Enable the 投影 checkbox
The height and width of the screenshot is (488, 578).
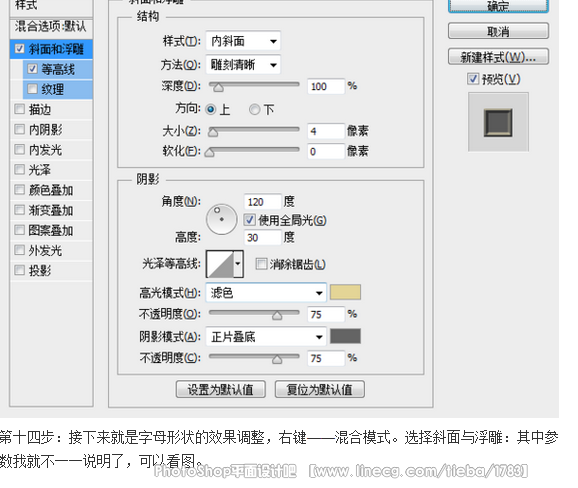19,270
